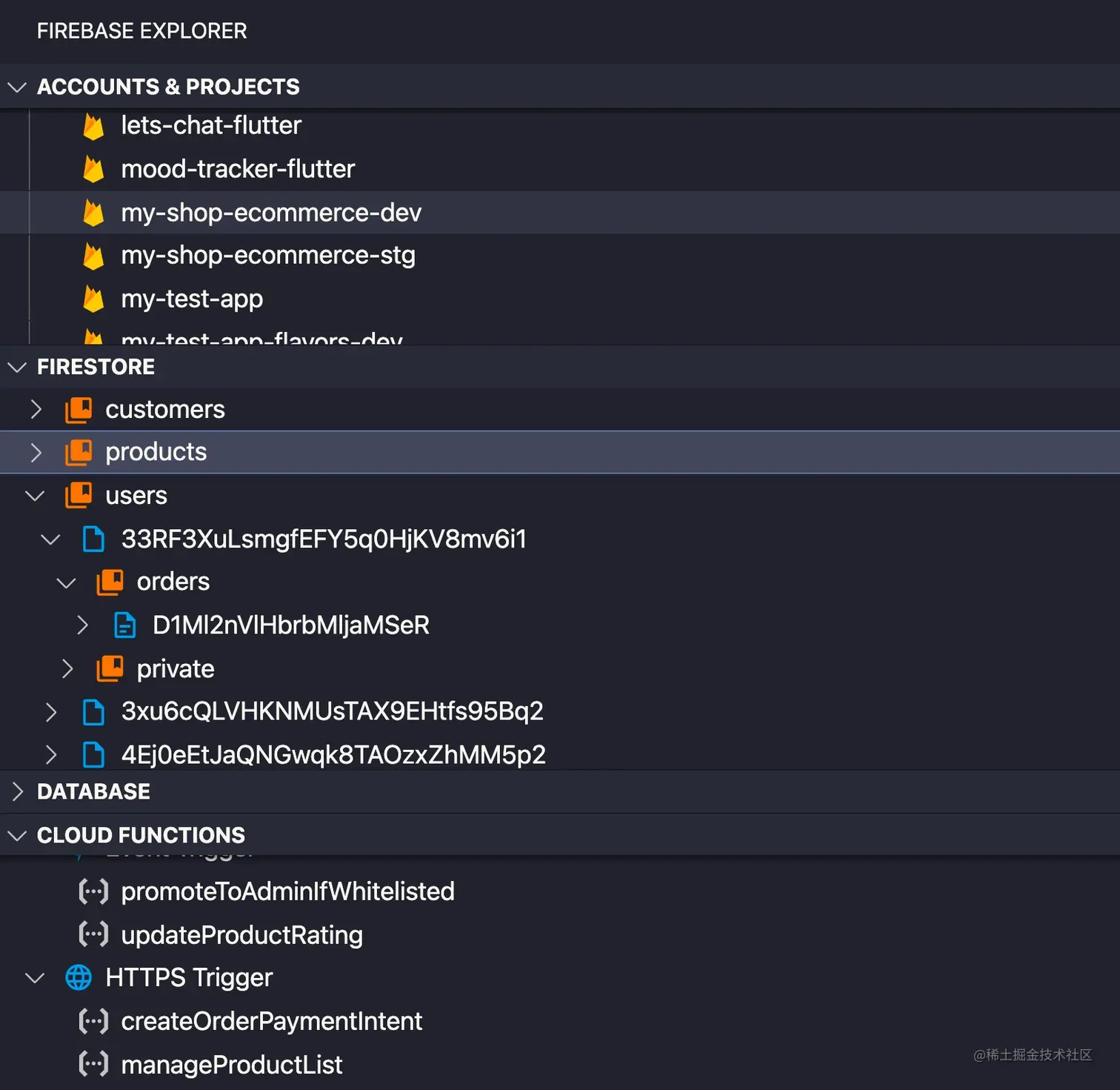Collapse the HTTPS Trigger group
The image size is (1120, 1090).
click(x=35, y=978)
